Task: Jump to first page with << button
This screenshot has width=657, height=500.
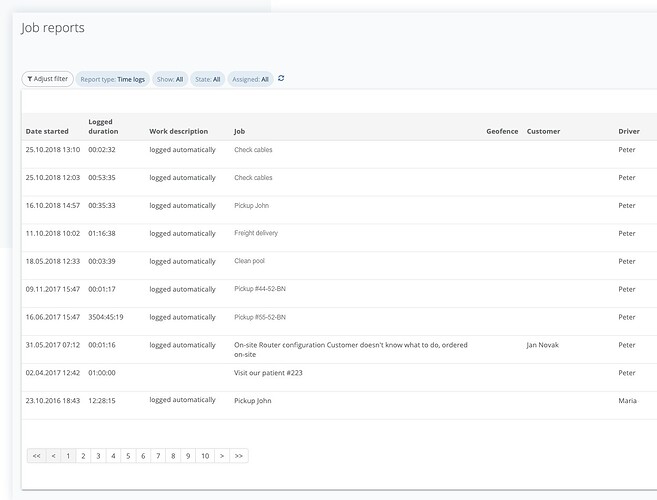Action: 36,456
